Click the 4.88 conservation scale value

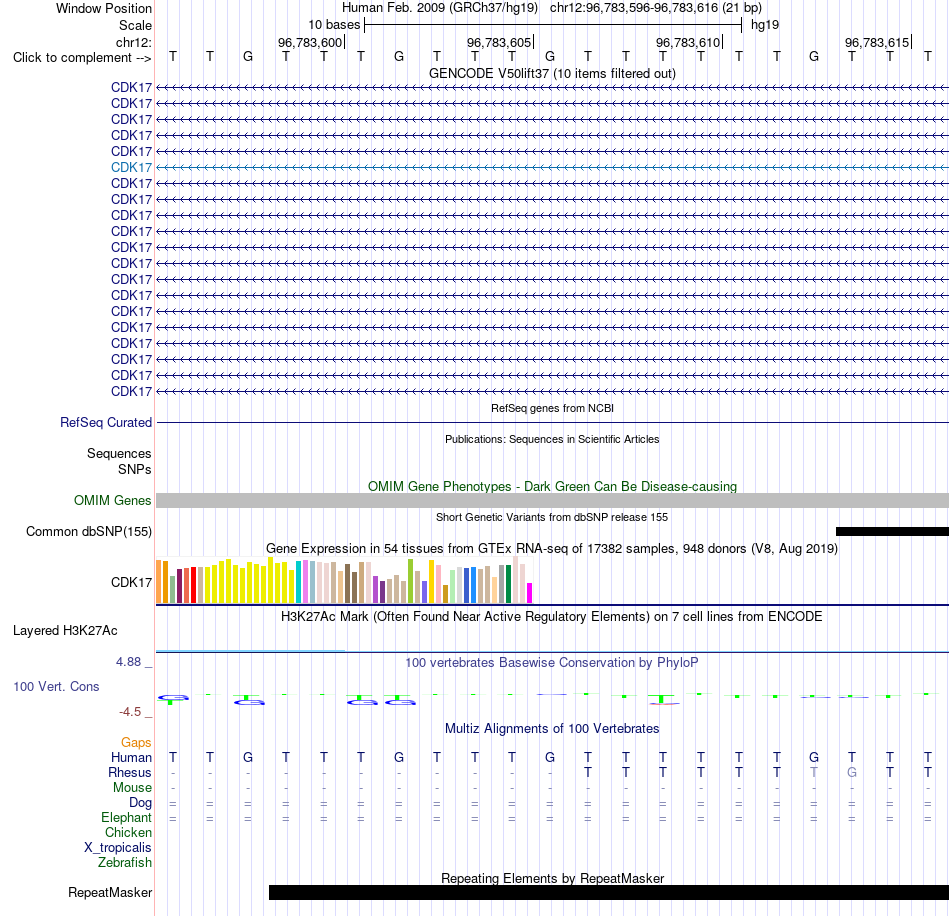click(128, 662)
